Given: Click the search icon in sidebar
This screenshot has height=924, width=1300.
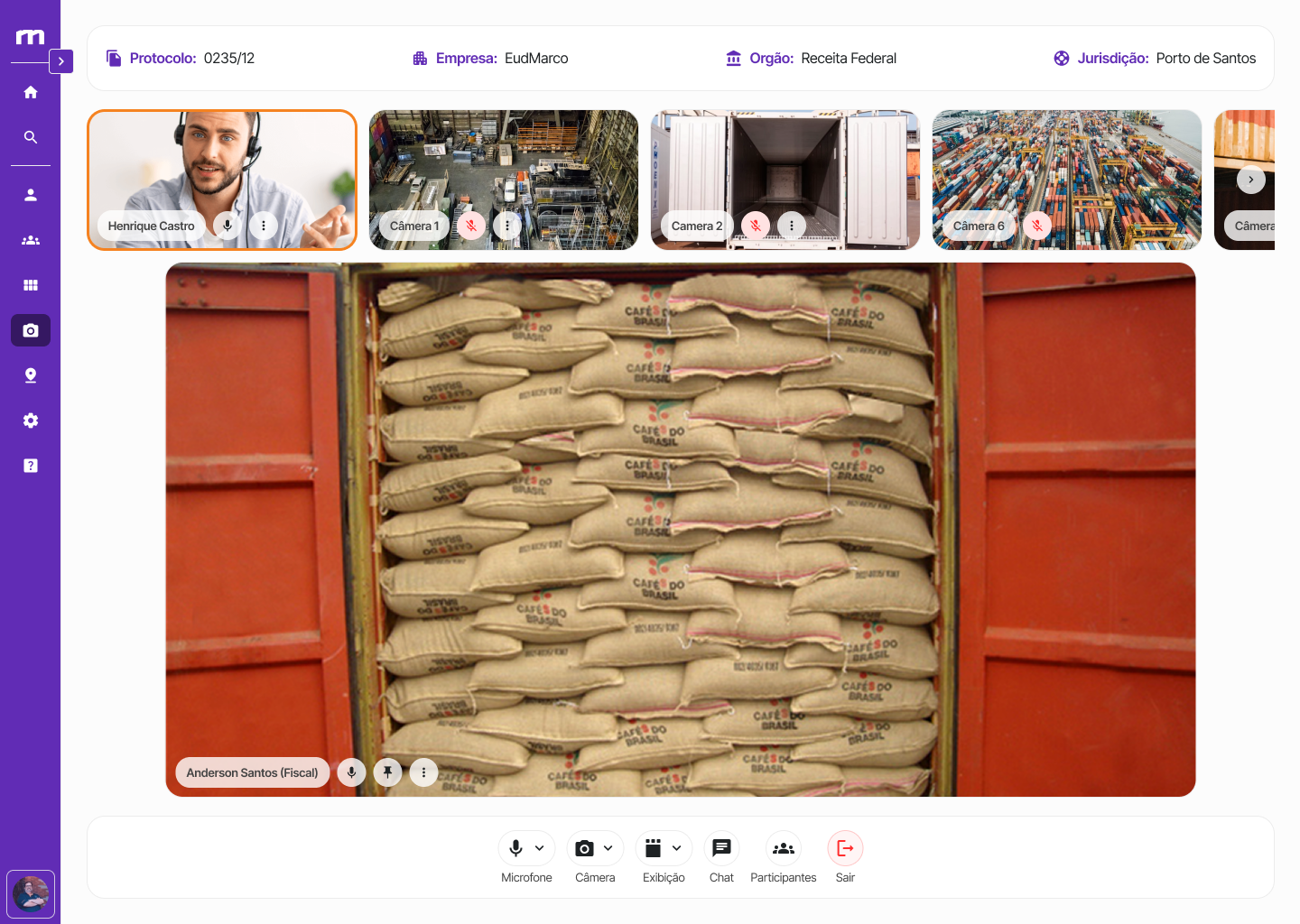Looking at the screenshot, I should [31, 137].
